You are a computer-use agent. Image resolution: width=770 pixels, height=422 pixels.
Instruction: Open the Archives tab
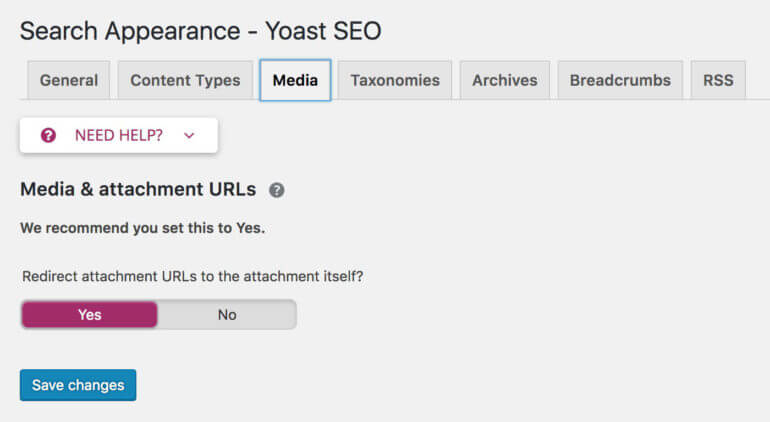coord(505,80)
